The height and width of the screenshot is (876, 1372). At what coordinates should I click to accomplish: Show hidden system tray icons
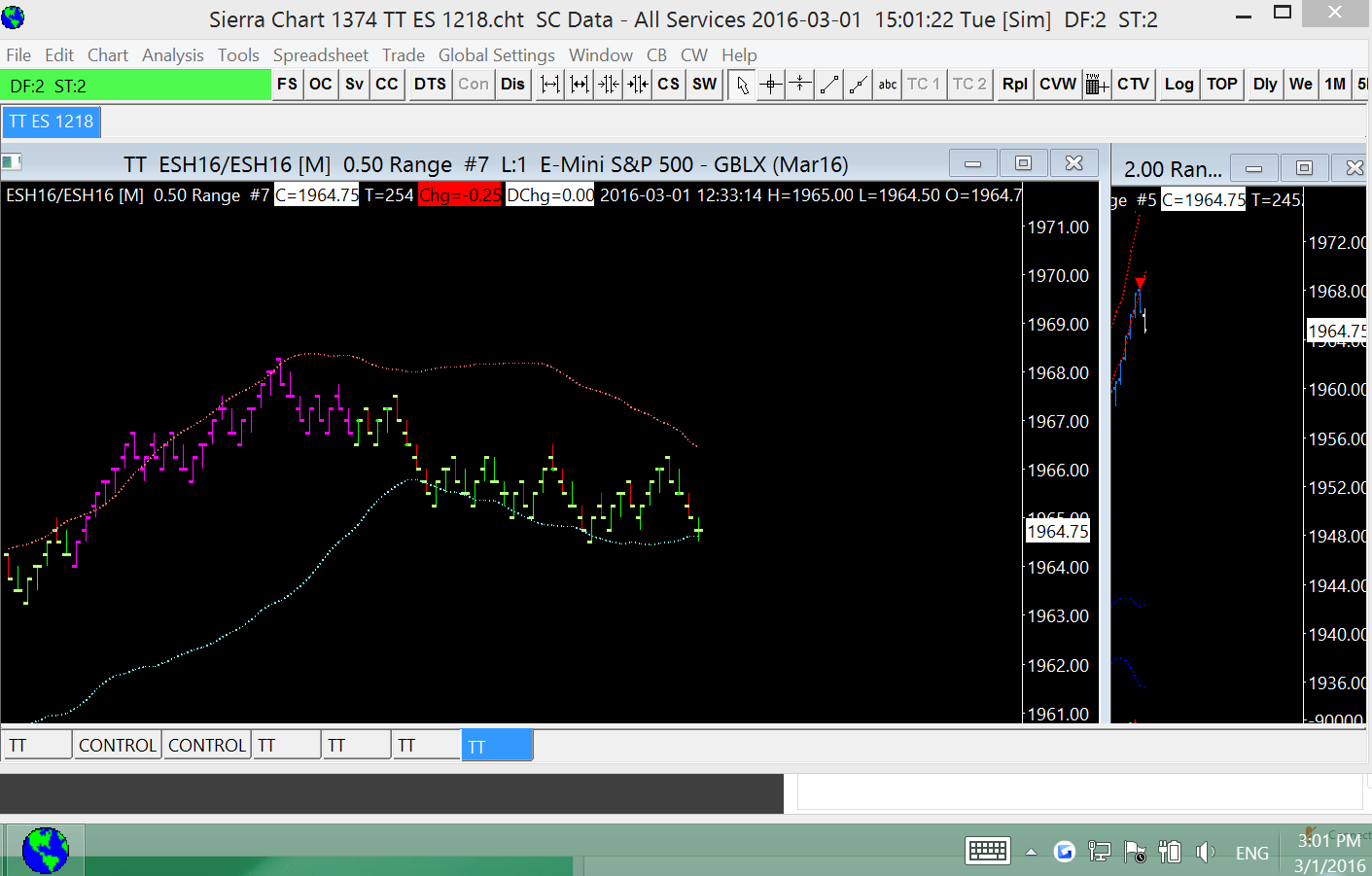pyautogui.click(x=1031, y=853)
